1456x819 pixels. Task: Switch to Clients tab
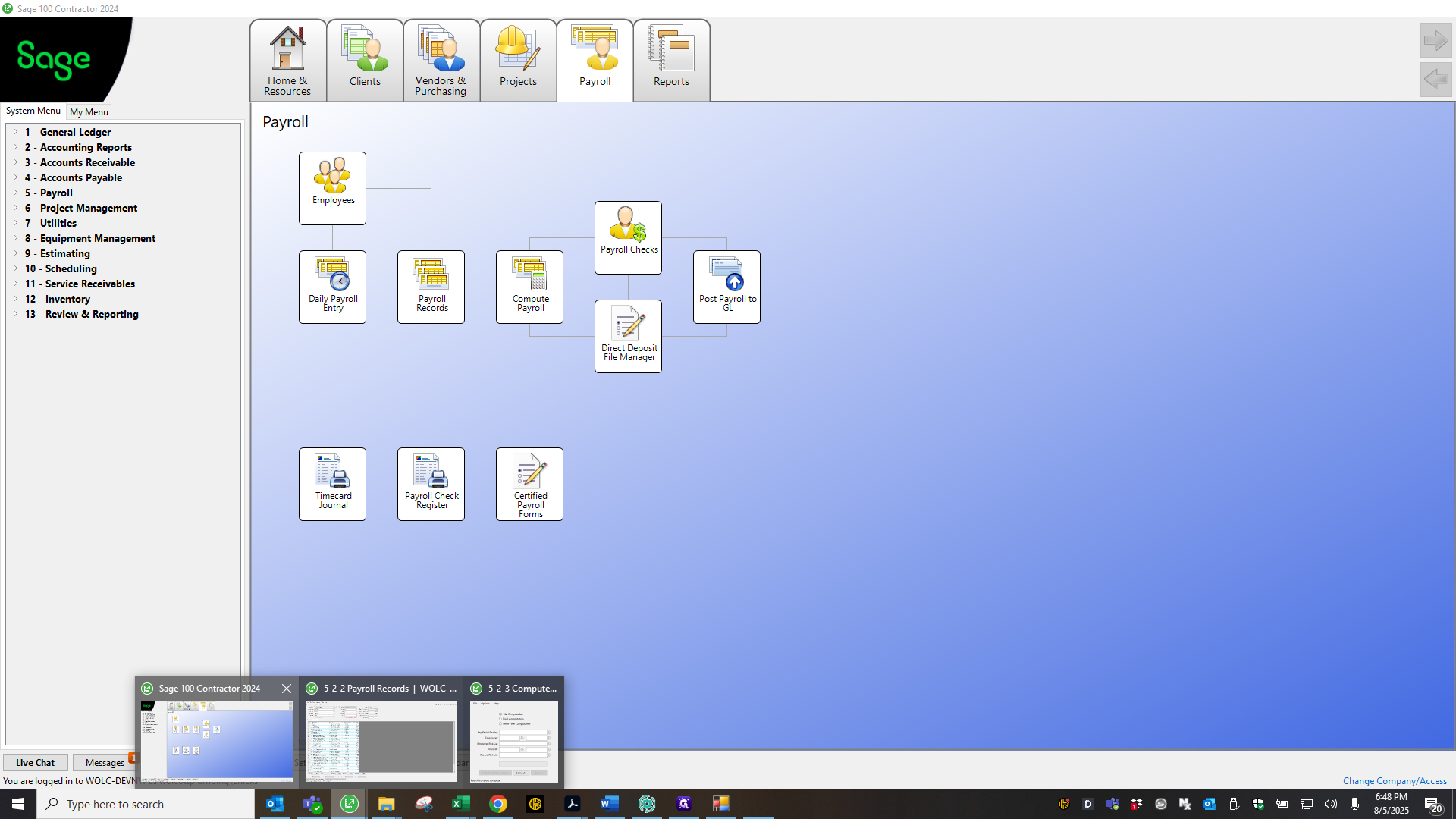(366, 61)
